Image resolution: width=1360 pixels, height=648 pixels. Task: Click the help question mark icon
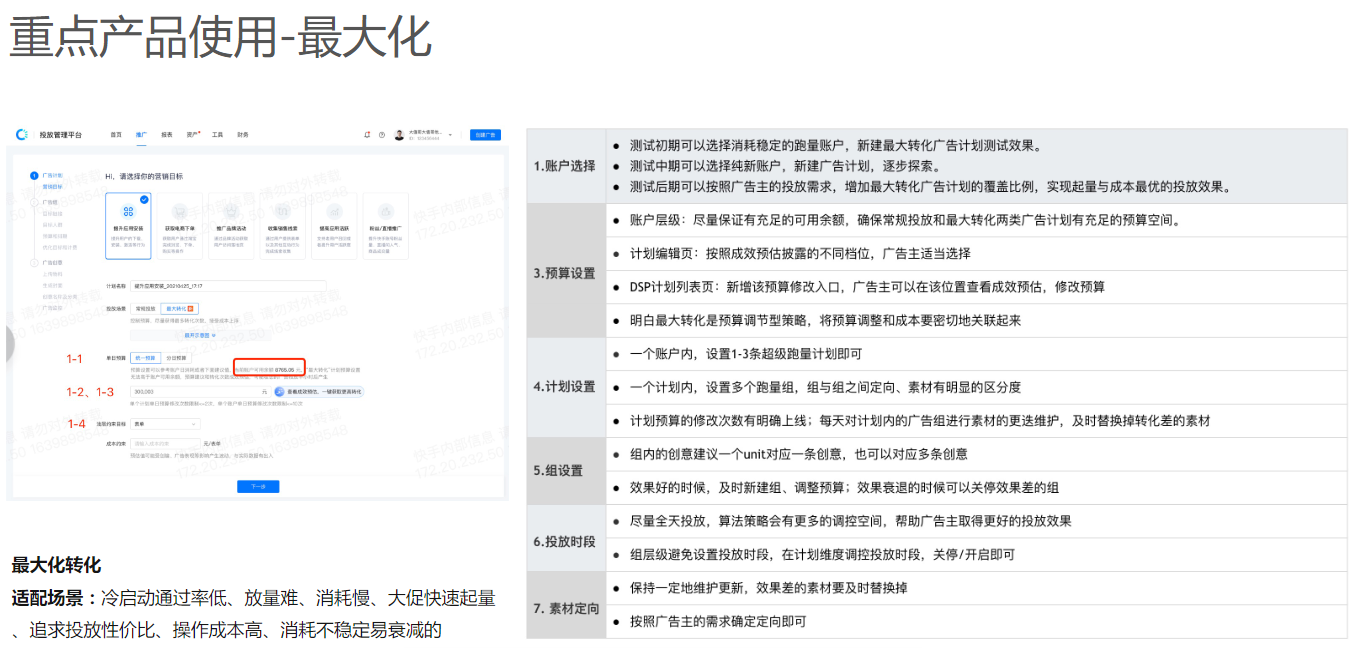382,134
